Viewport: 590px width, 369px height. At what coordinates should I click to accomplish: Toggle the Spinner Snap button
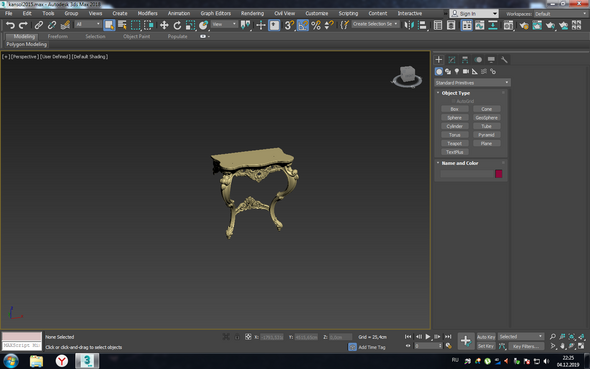(x=329, y=25)
